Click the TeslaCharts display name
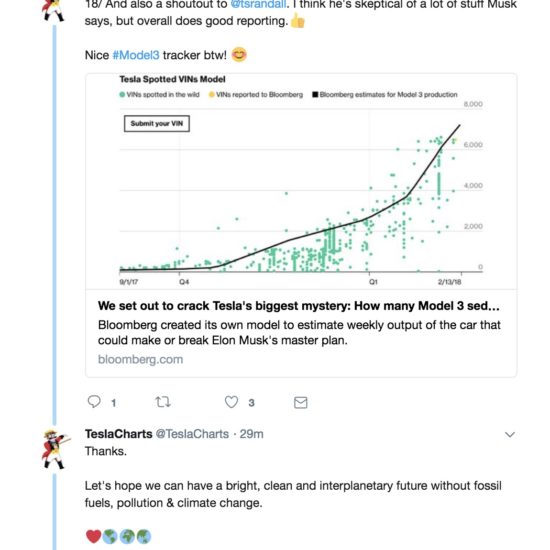Viewport: 550px width, 550px height. click(x=119, y=434)
